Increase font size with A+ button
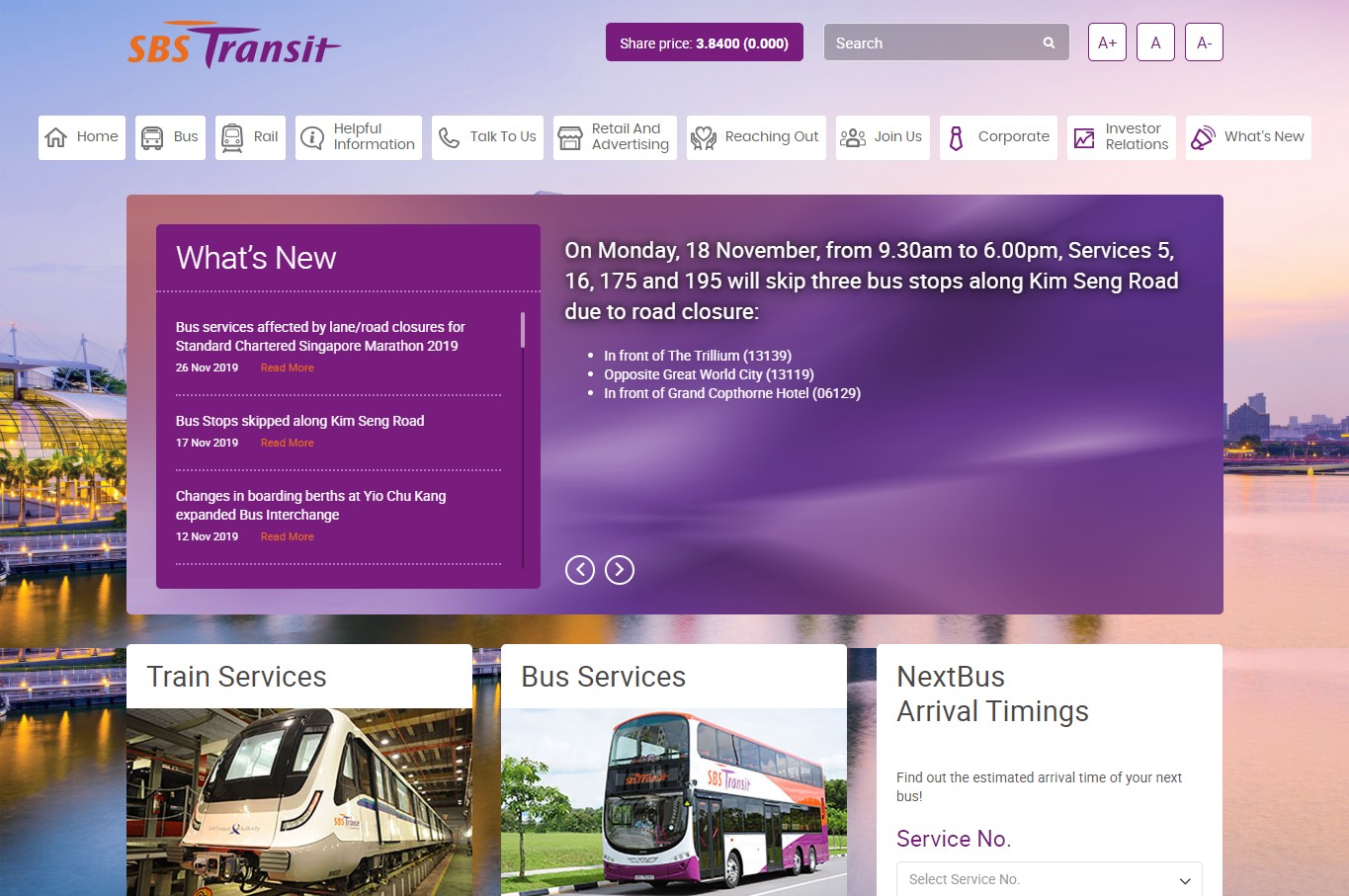This screenshot has height=896, width=1349. (1107, 42)
